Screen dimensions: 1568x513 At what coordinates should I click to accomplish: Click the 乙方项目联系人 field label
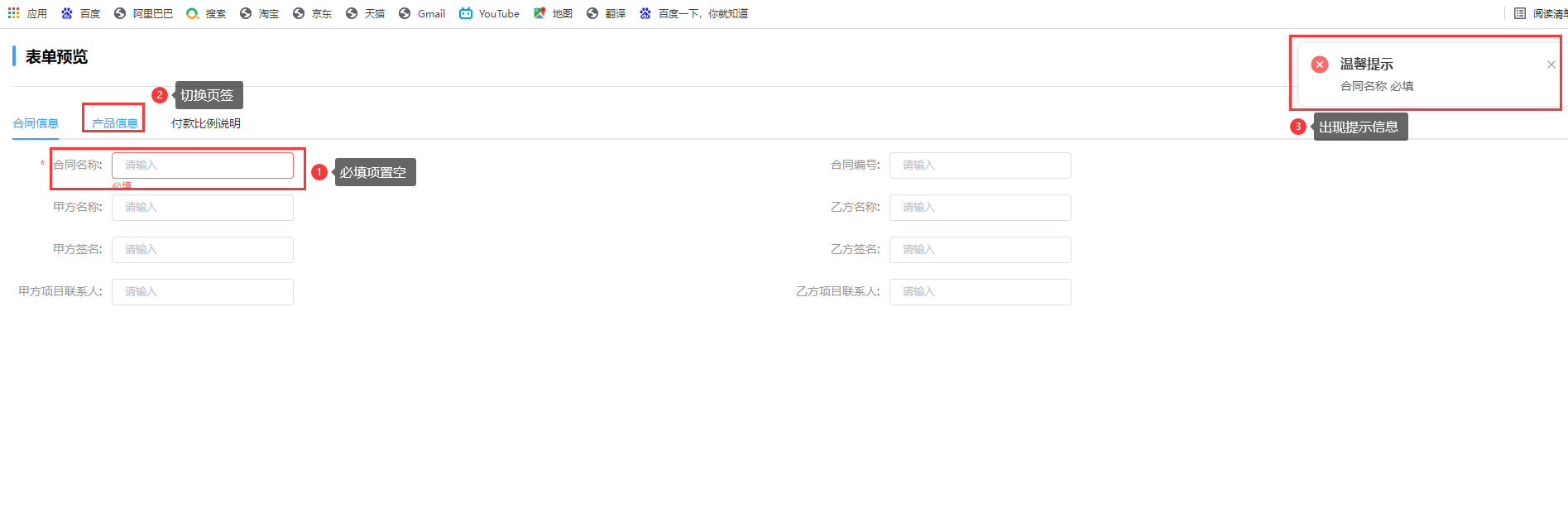(838, 291)
